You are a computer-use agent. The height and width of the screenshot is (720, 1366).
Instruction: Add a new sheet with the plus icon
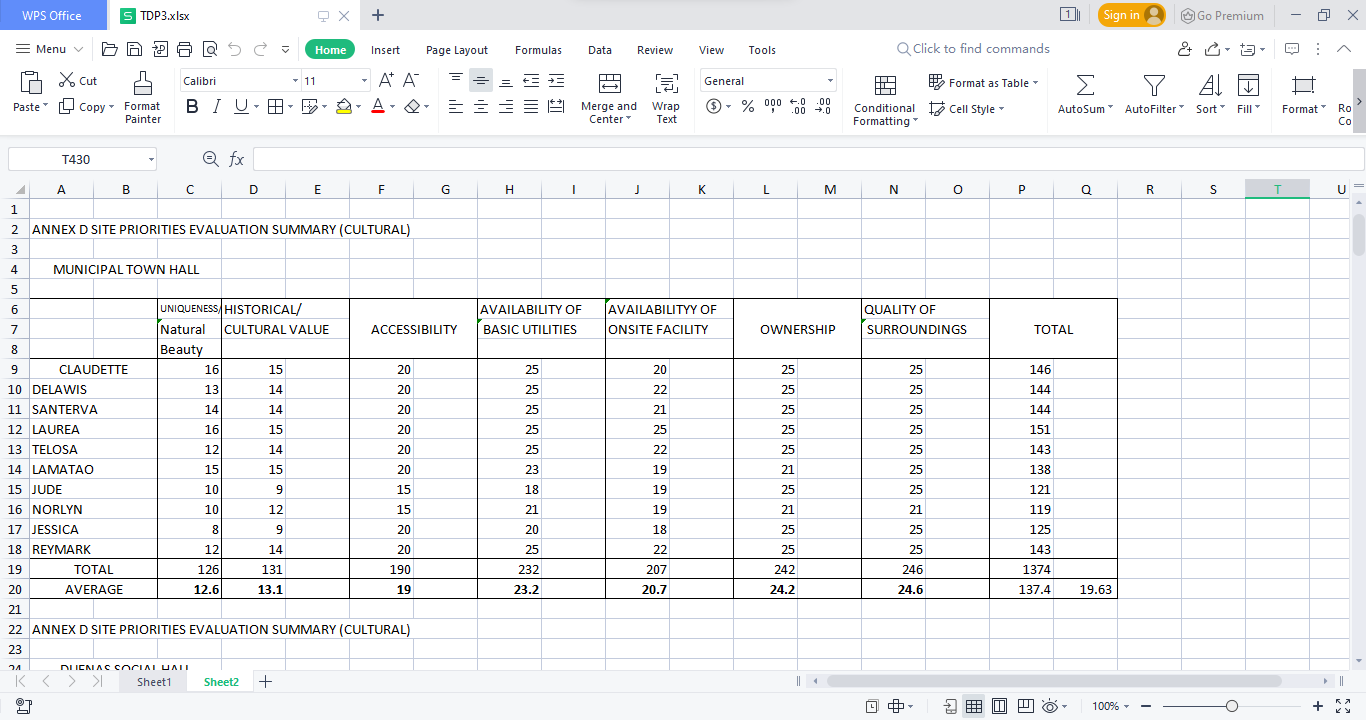pyautogui.click(x=265, y=682)
